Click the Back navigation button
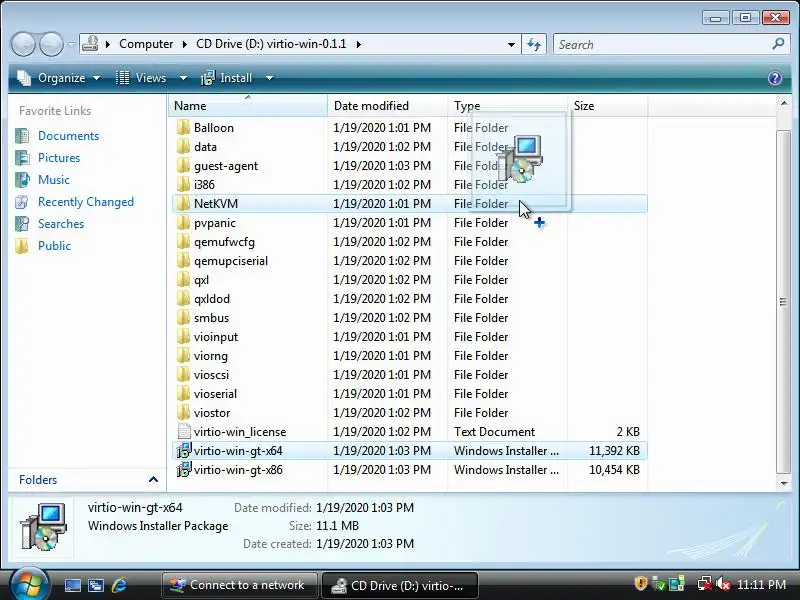Viewport: 800px width, 600px height. tap(23, 44)
